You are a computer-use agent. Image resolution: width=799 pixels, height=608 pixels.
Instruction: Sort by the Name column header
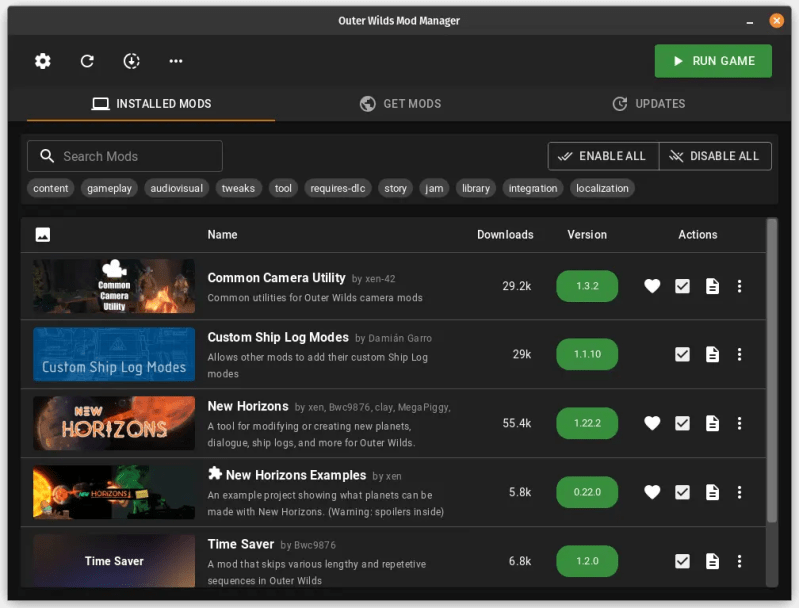222,235
